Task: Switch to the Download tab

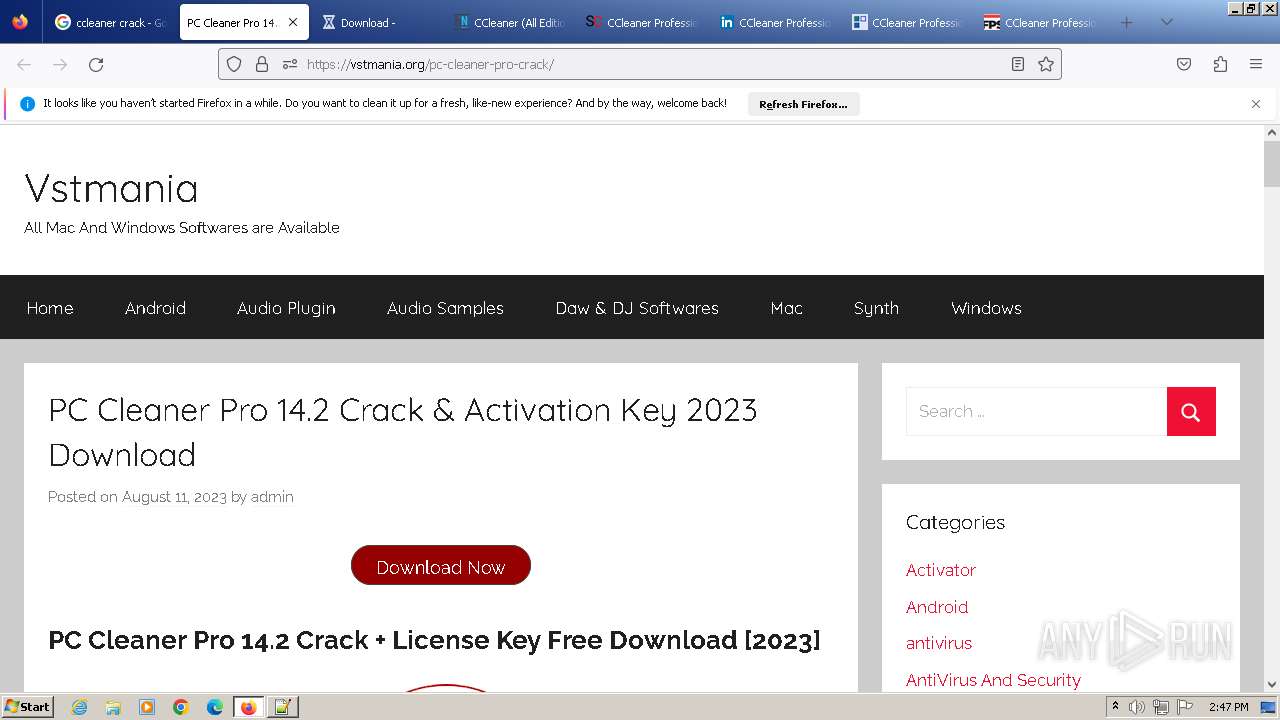Action: [375, 22]
